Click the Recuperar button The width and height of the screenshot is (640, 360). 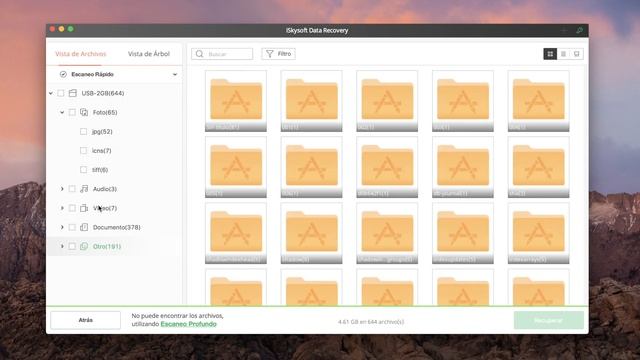549,320
